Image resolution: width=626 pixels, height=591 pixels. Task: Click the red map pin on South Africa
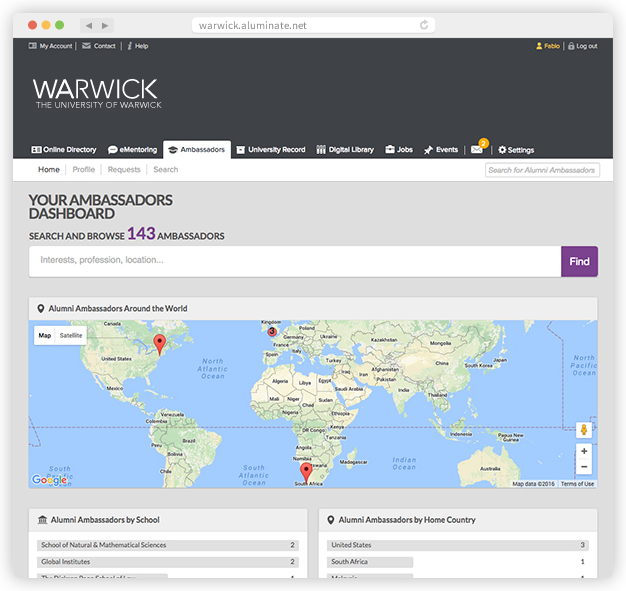pos(306,473)
